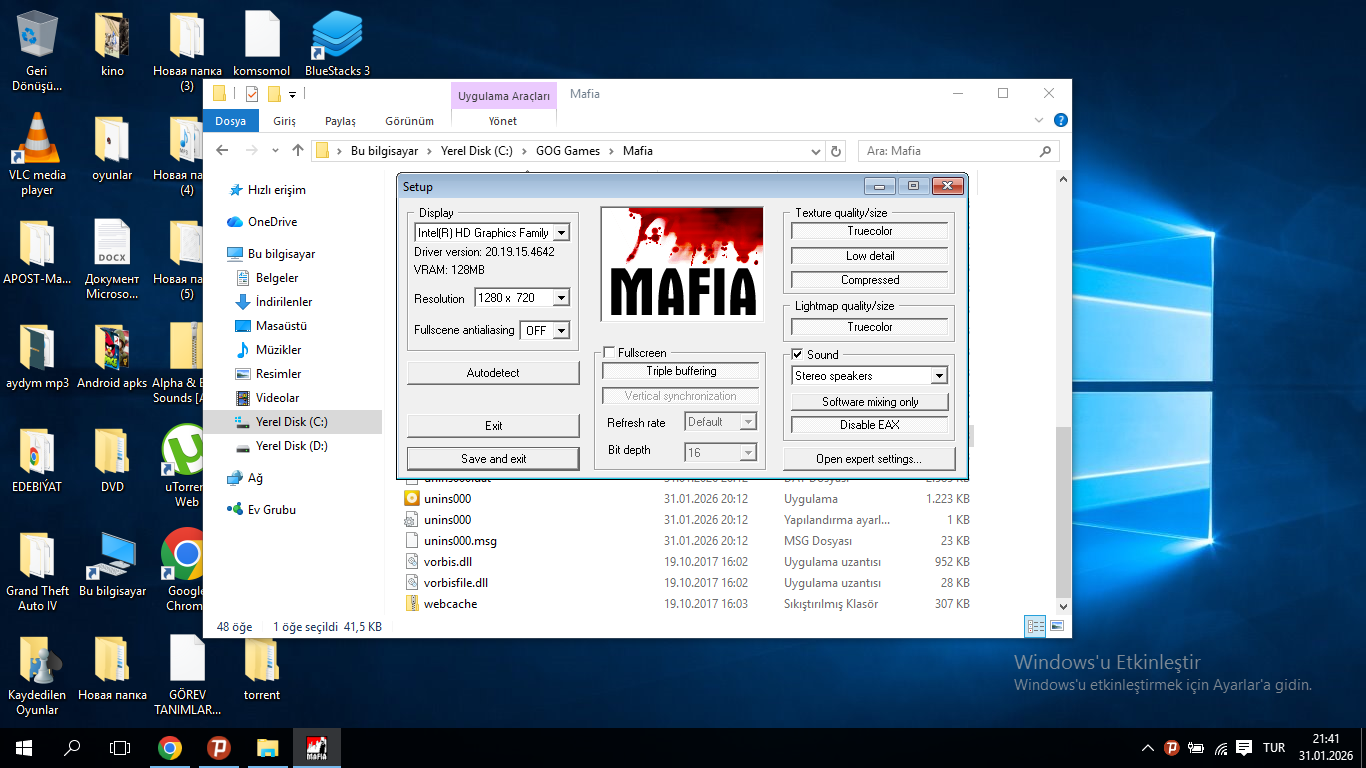Screen dimensions: 1366x768
Task: Select the VLC media player shortcut
Action: click(x=37, y=154)
